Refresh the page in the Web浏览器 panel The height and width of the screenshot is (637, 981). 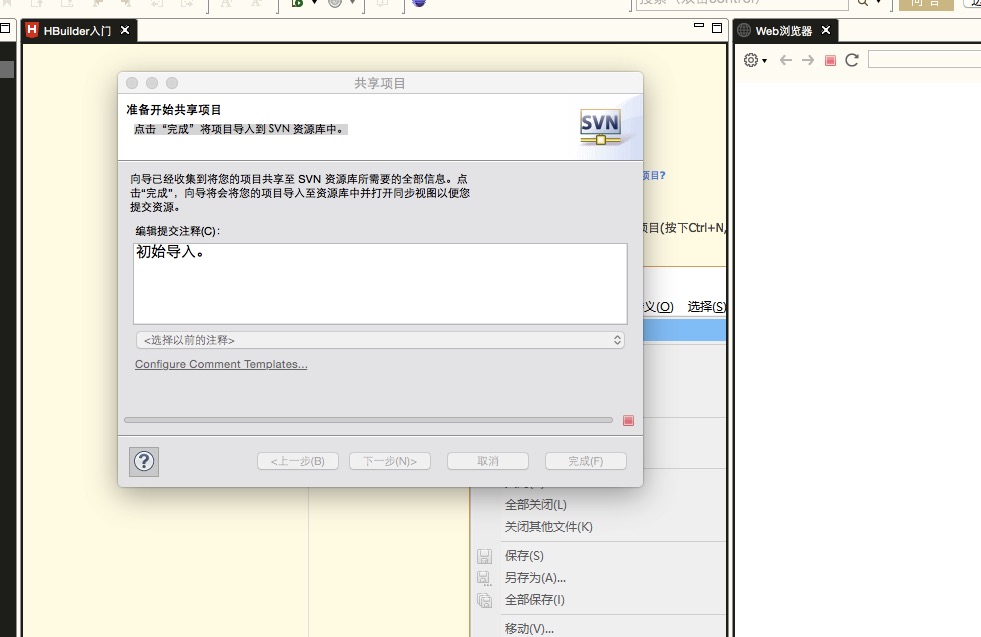pos(852,60)
